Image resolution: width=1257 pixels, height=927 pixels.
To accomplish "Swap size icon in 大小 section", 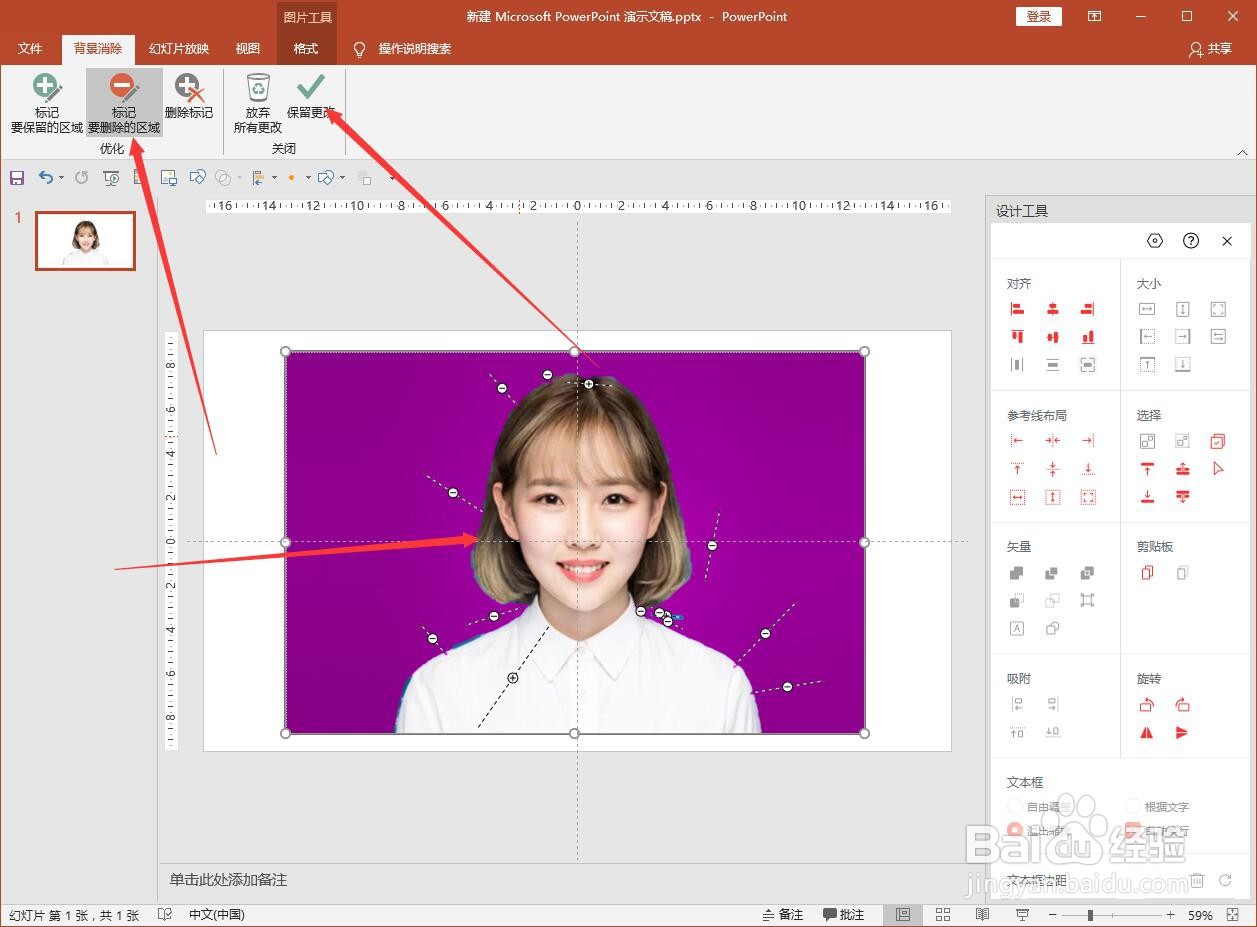I will (1217, 337).
